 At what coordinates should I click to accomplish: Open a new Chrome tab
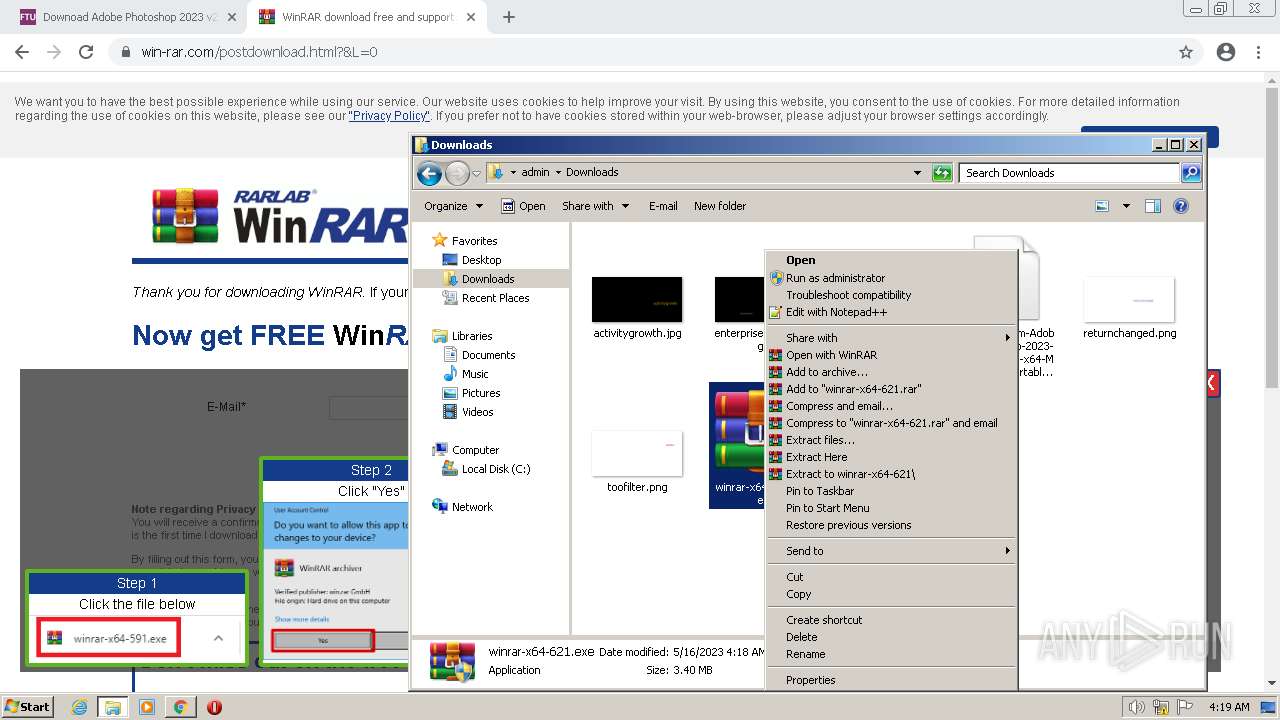tap(509, 17)
